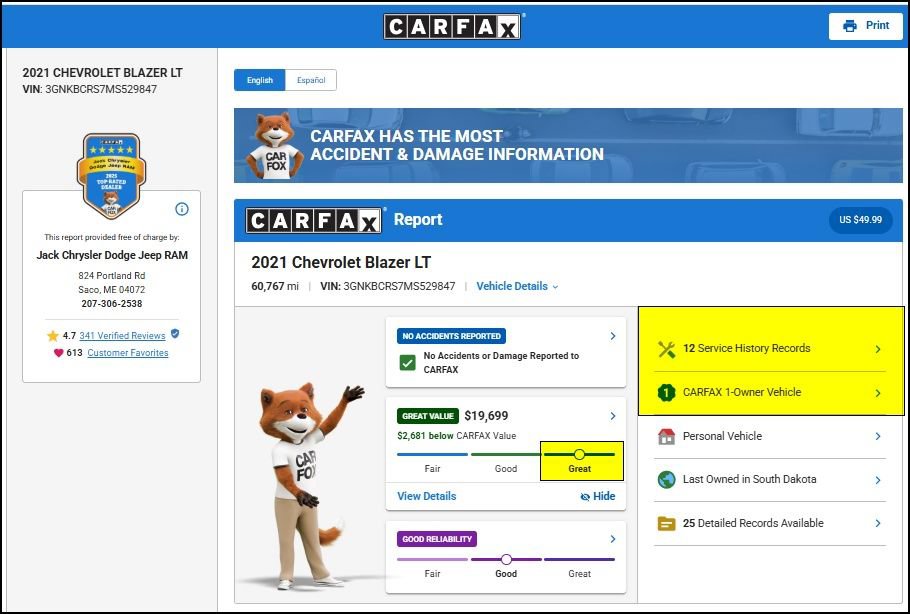
Task: Open Great Value card chevron
Action: click(613, 416)
